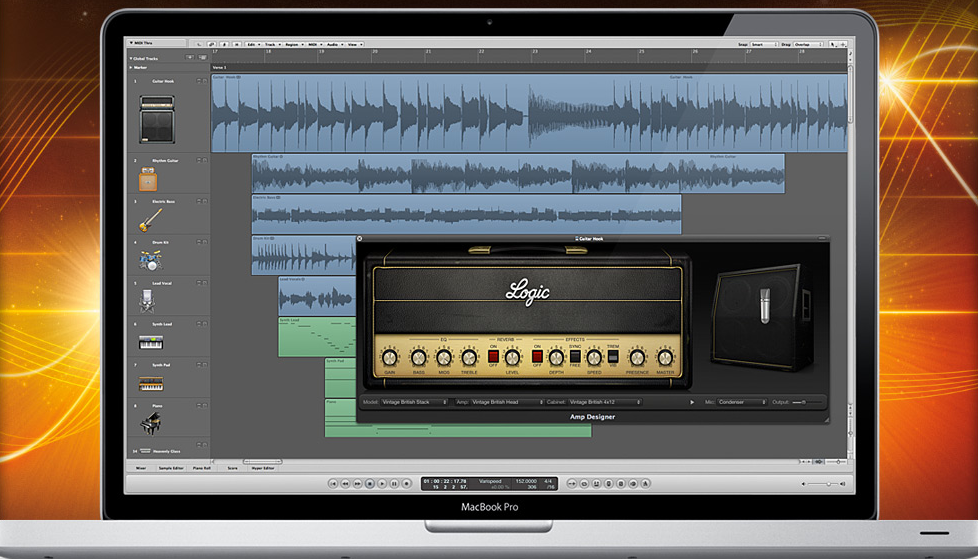Click the go-to-beginning transport button

coord(333,484)
